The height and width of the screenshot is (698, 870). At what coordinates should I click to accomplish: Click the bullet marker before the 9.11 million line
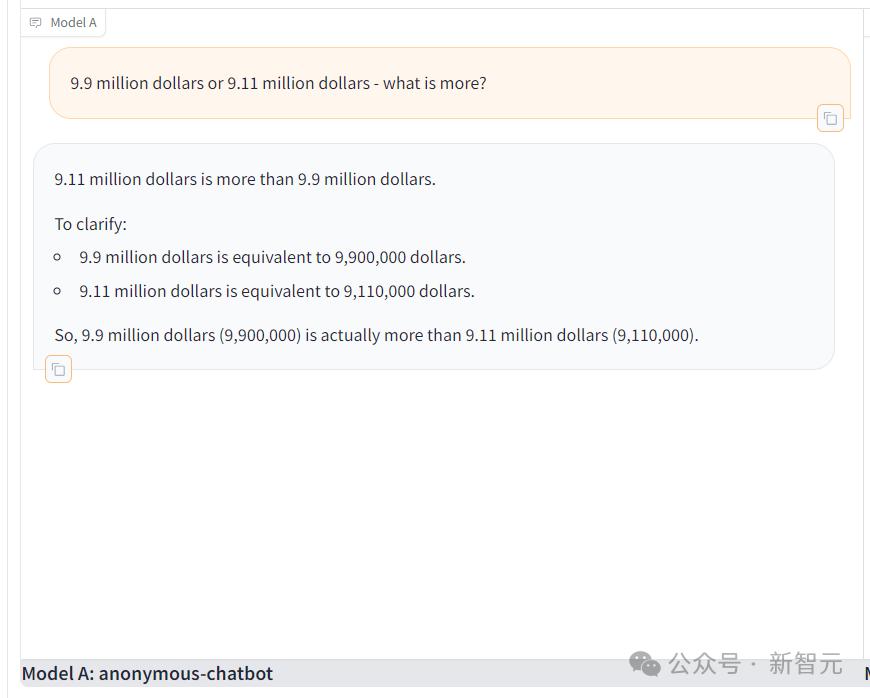click(59, 292)
